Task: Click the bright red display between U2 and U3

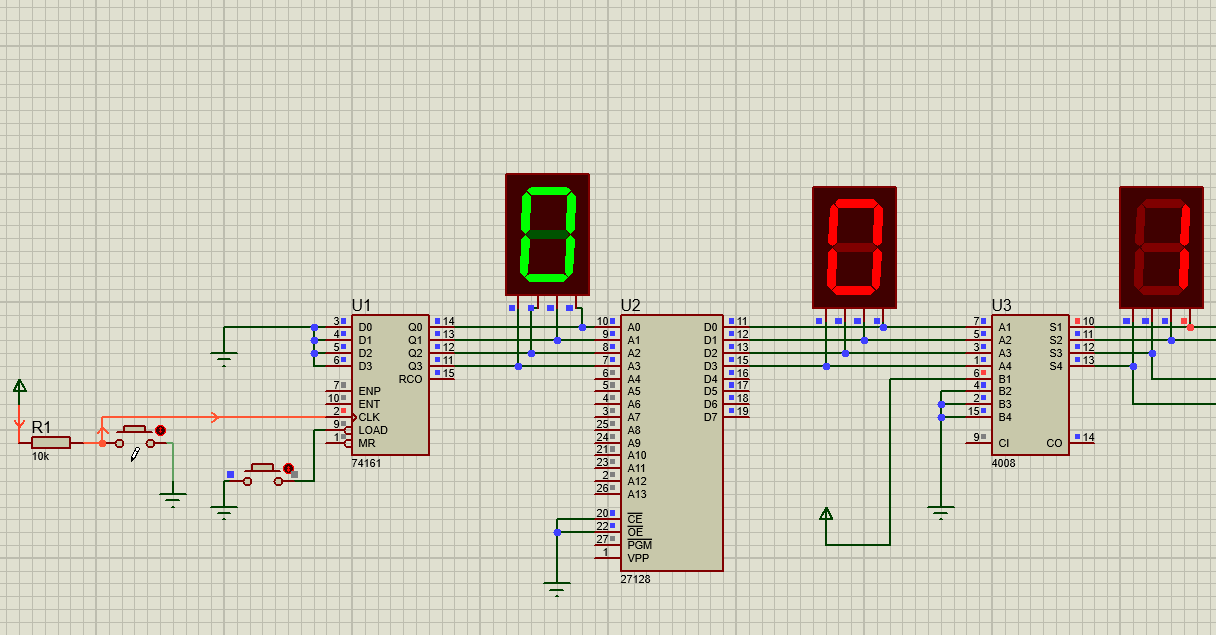Action: coord(854,247)
